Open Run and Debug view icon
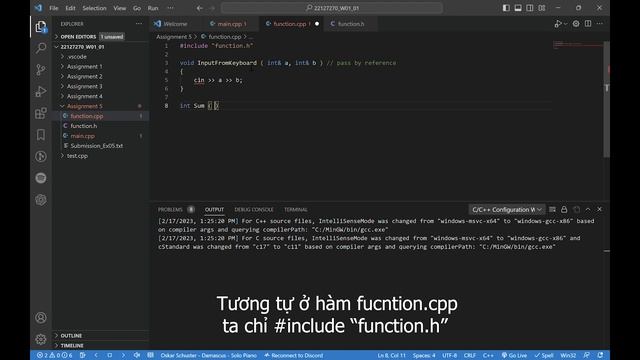 (x=41, y=91)
